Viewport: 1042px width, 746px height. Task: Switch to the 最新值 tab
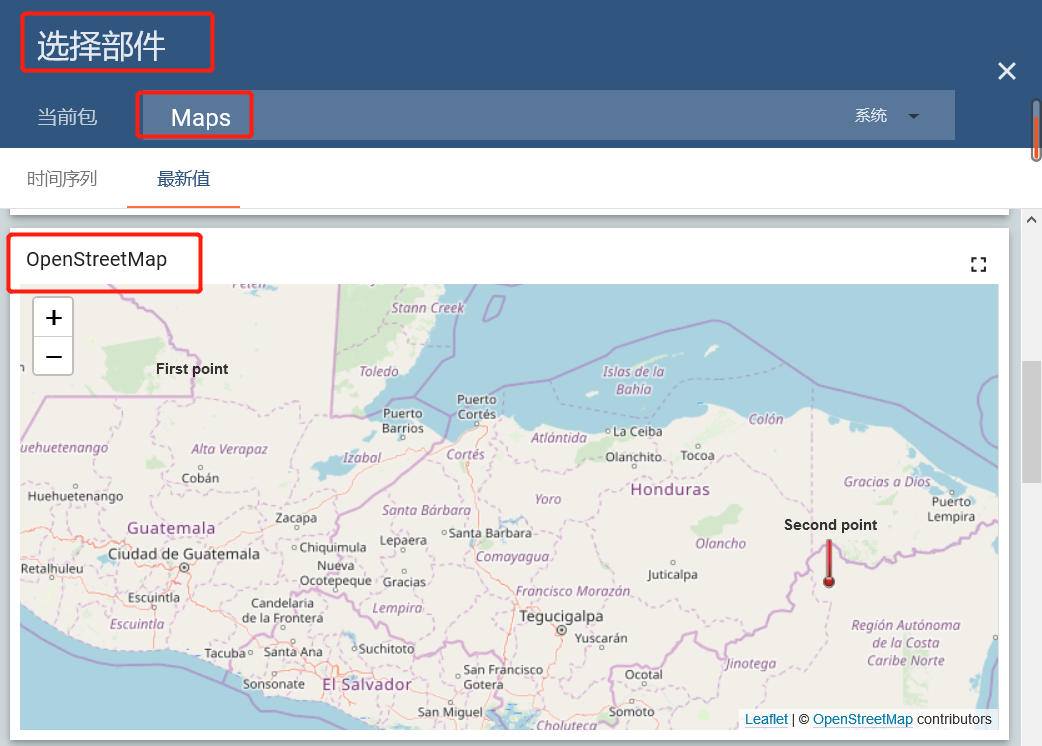183,179
